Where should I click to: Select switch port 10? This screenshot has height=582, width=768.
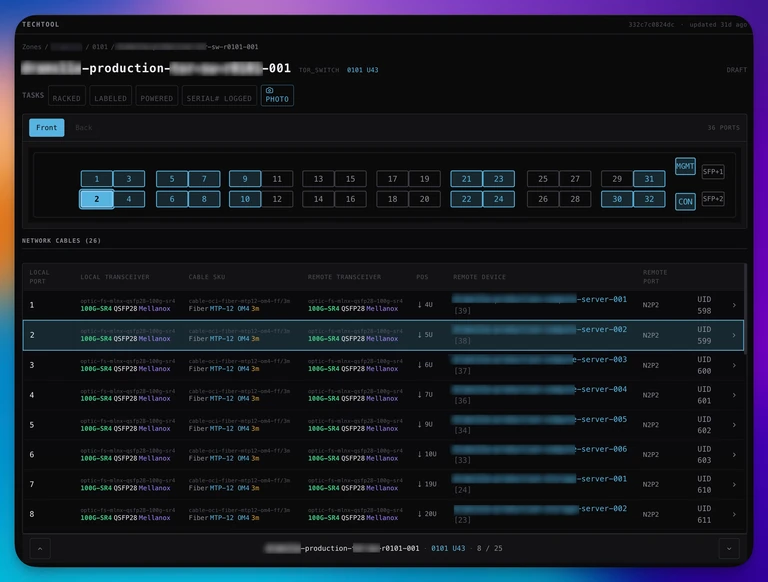tap(245, 199)
